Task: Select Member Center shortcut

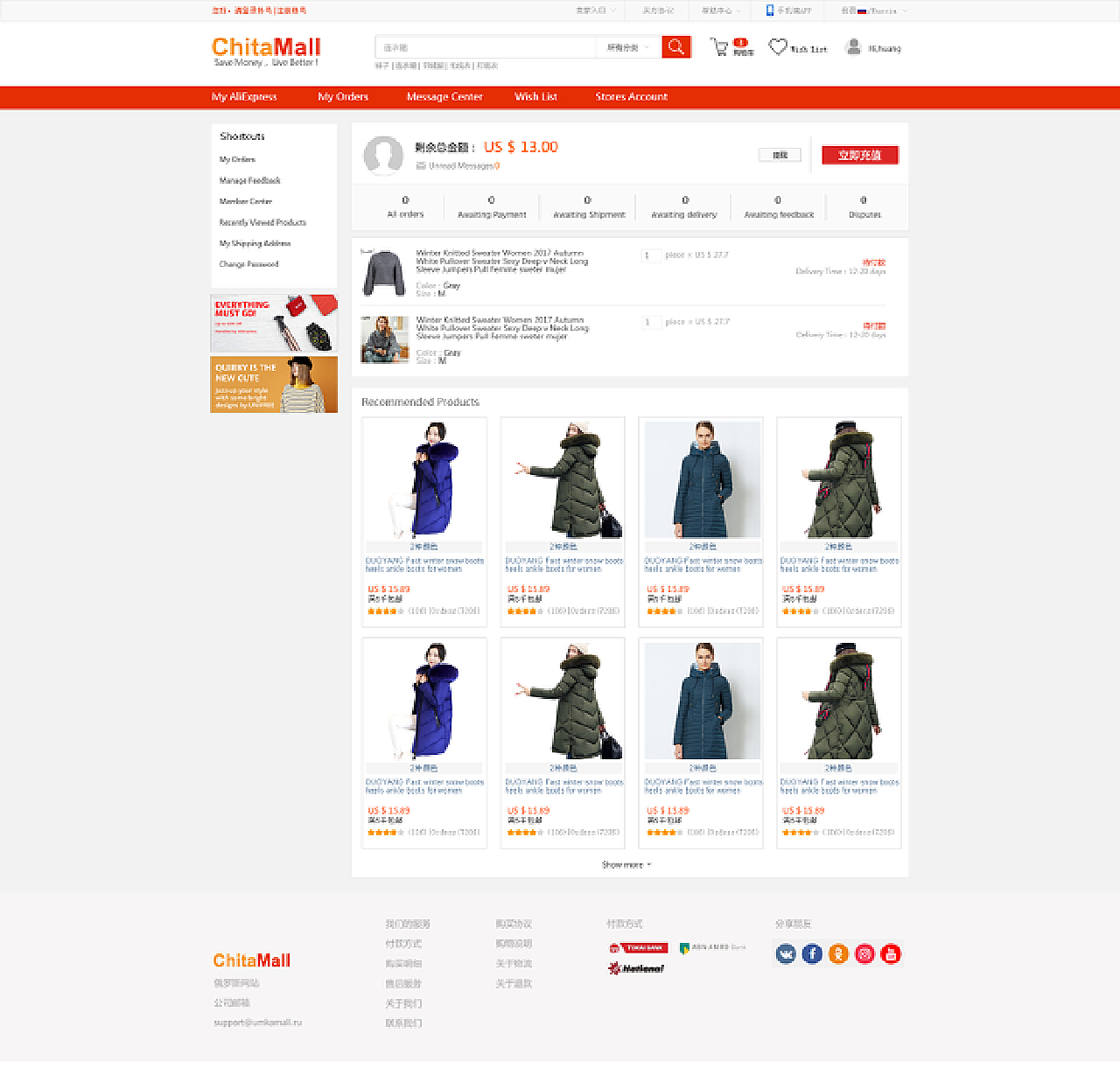Action: (x=246, y=201)
